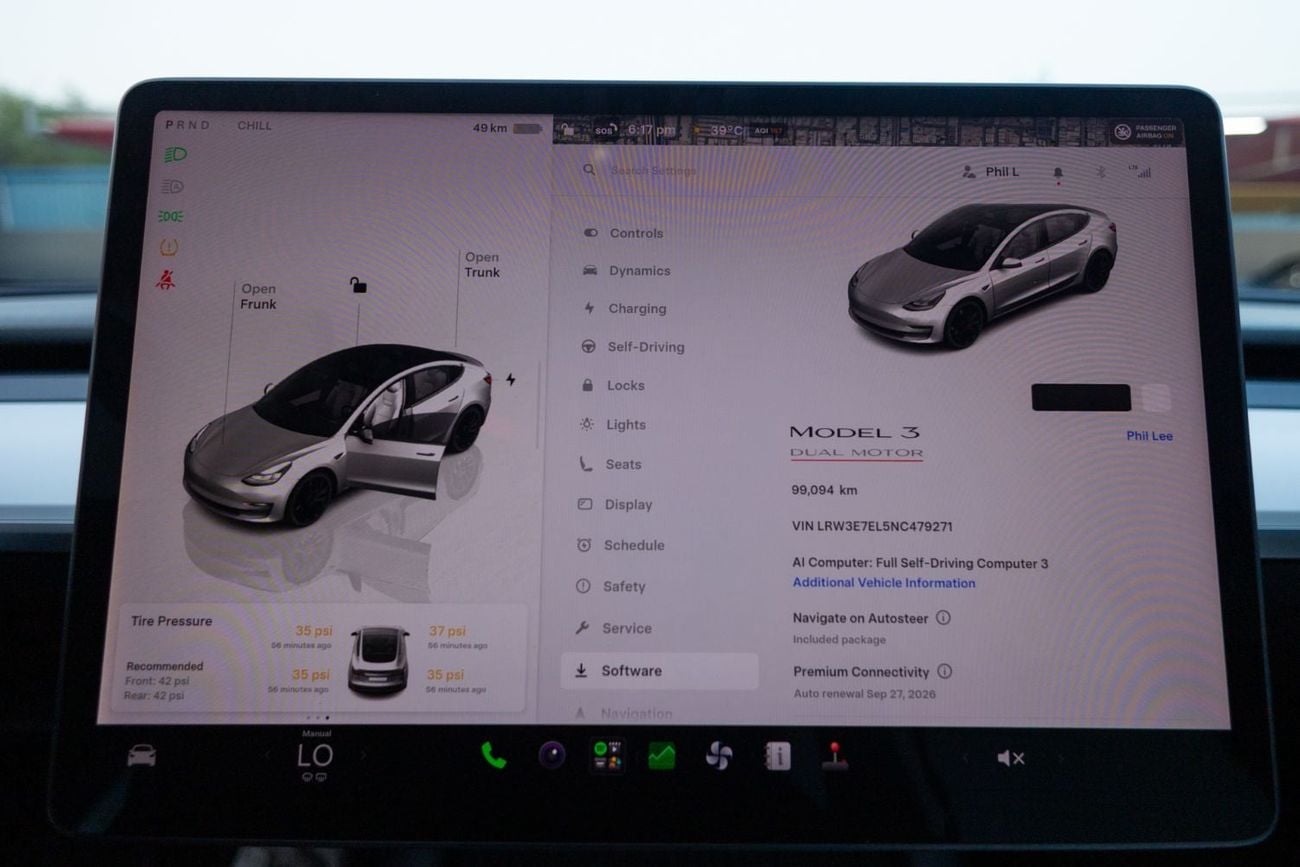The height and width of the screenshot is (867, 1300).
Task: Tap the PRND gear indicator
Action: pos(187,125)
